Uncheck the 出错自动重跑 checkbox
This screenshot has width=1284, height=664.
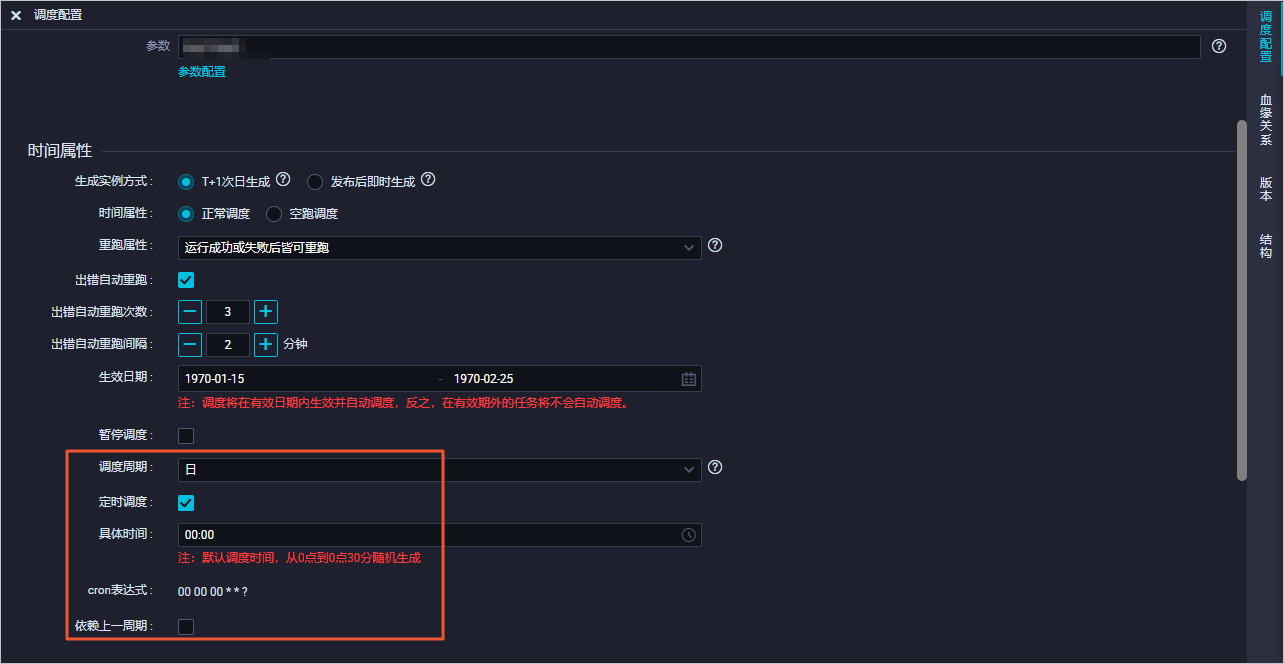pyautogui.click(x=186, y=280)
